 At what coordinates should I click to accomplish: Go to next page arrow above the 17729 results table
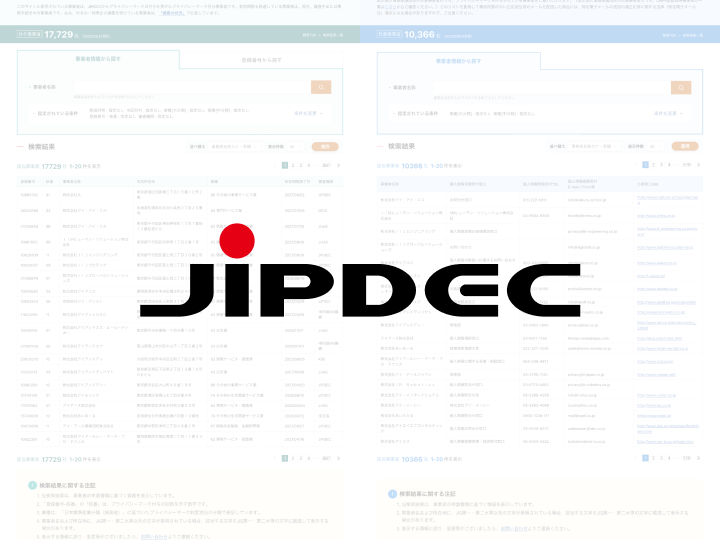point(339,165)
